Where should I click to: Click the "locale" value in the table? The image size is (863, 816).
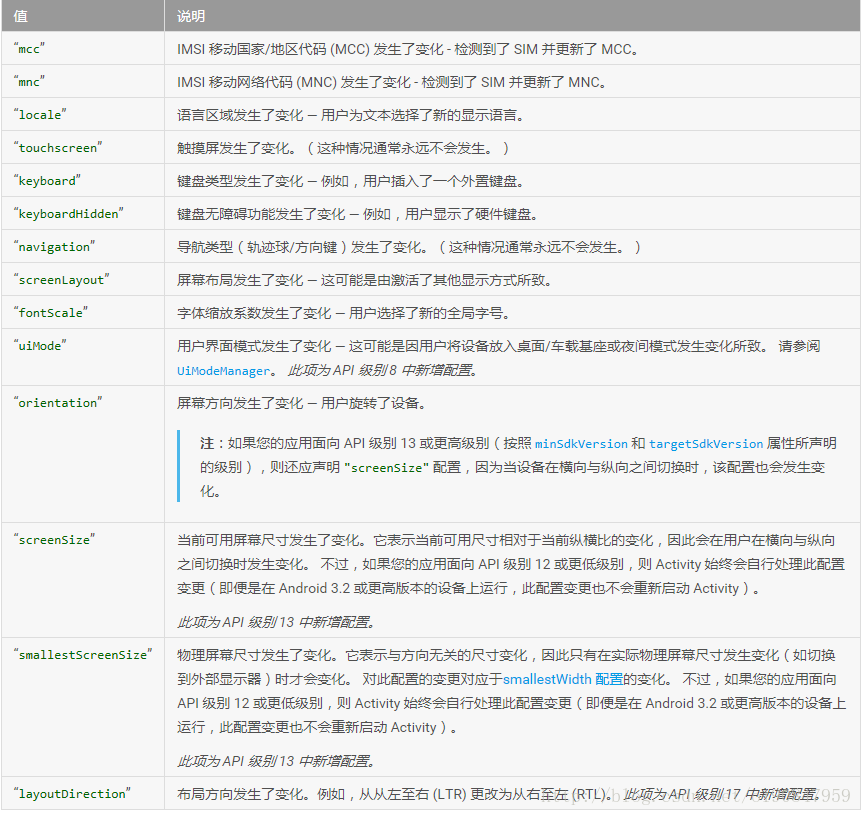[x=40, y=115]
